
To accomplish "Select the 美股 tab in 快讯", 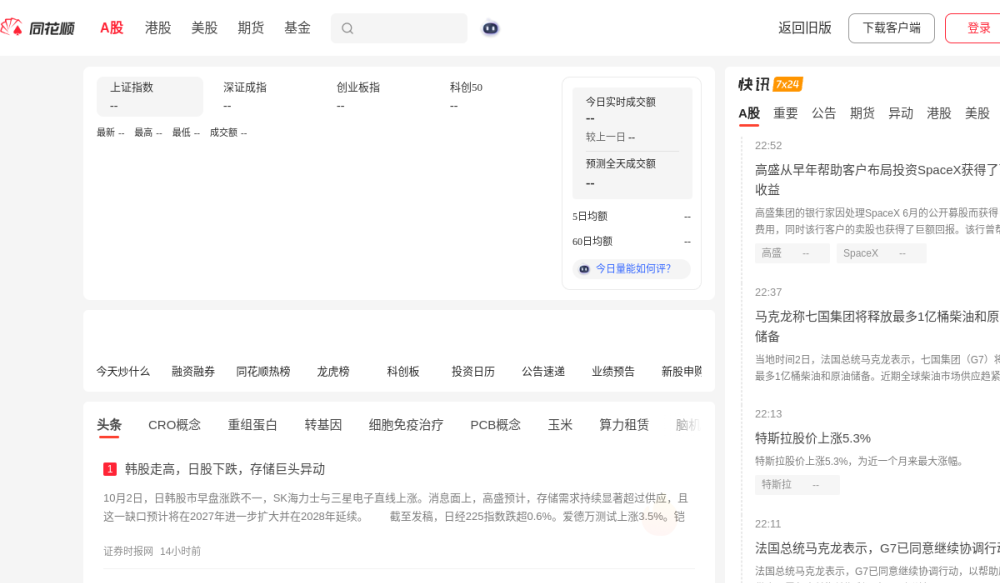I will coord(977,114).
